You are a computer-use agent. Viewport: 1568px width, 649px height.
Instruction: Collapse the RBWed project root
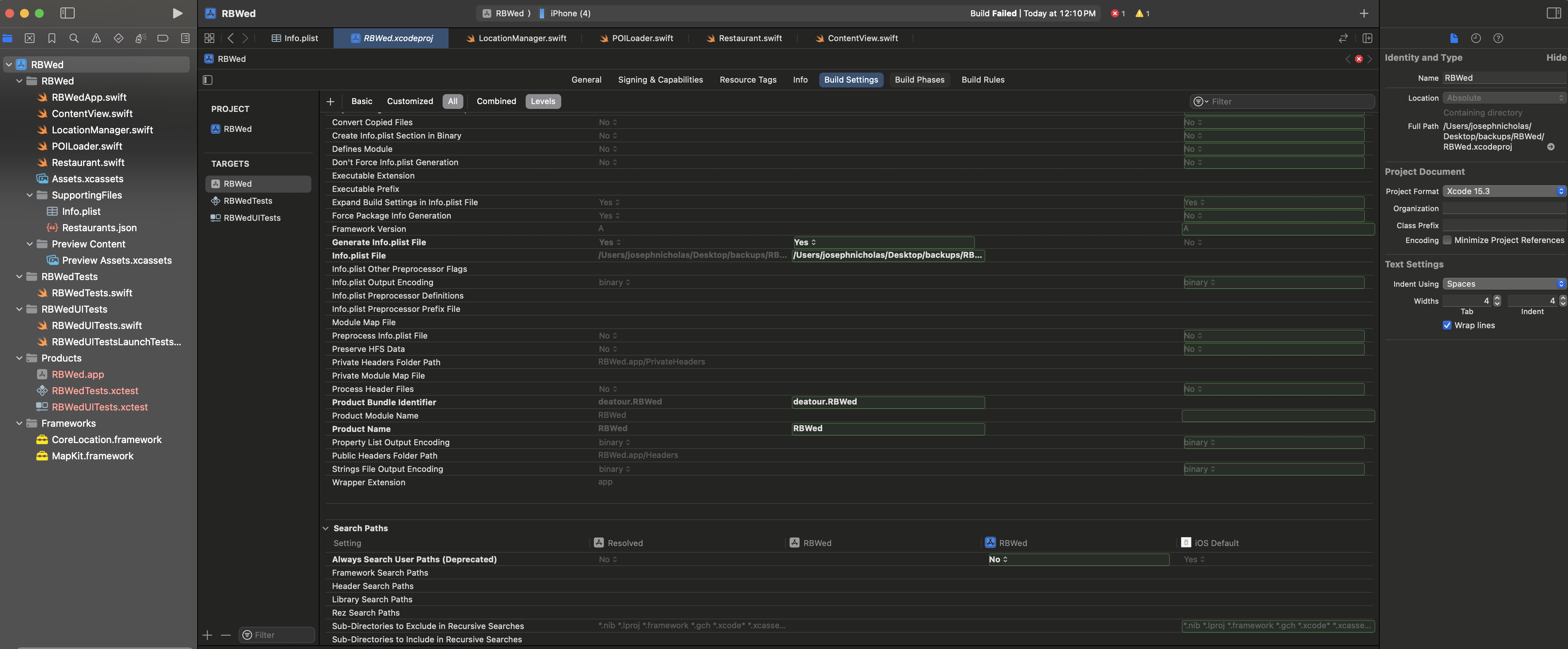pyautogui.click(x=9, y=64)
